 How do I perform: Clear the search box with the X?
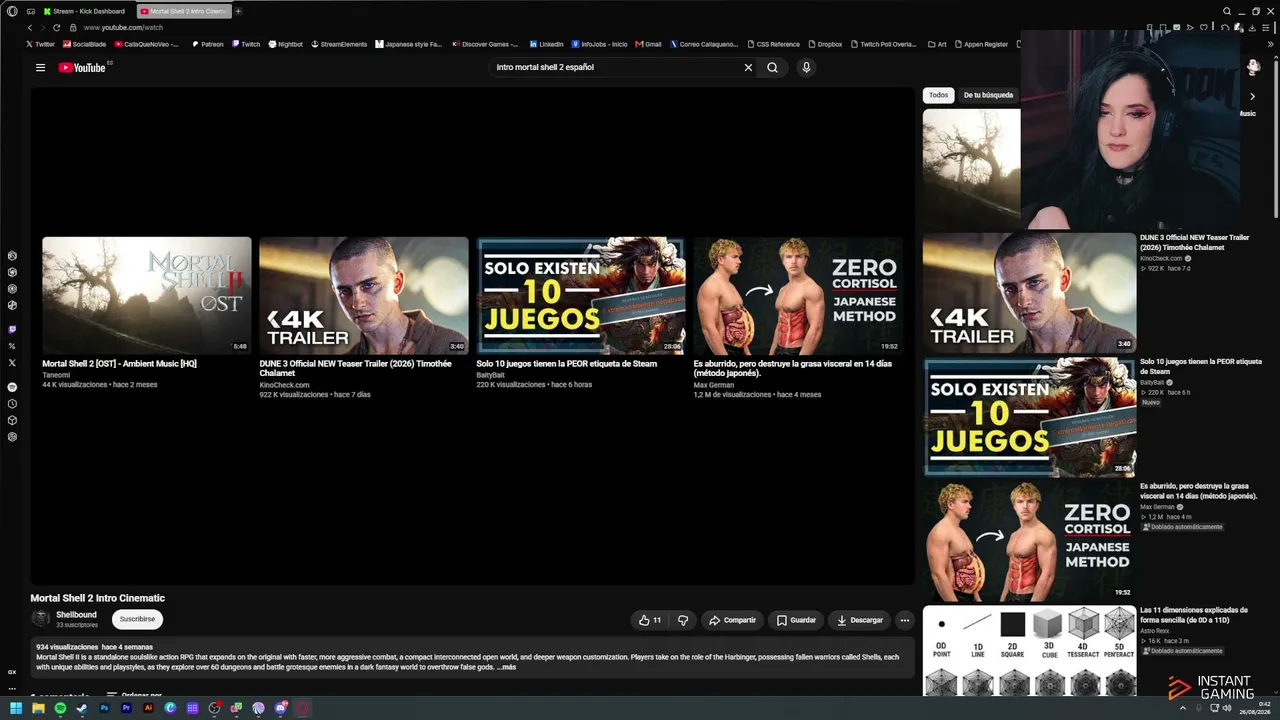point(748,67)
